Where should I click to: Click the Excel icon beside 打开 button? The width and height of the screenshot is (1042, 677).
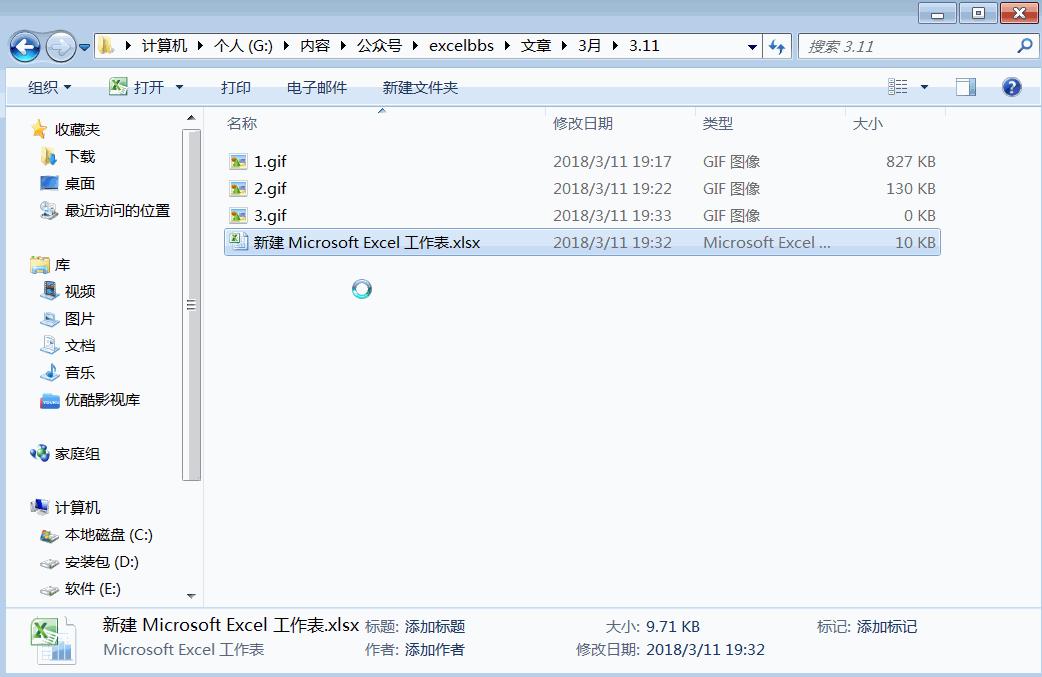click(x=120, y=87)
